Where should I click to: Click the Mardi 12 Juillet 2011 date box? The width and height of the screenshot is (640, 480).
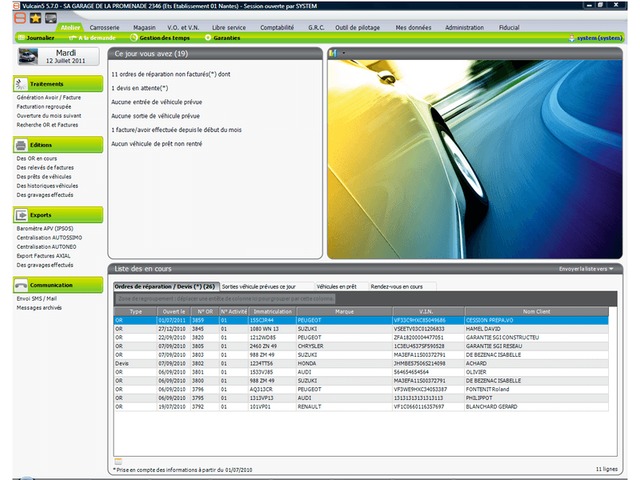point(58,56)
